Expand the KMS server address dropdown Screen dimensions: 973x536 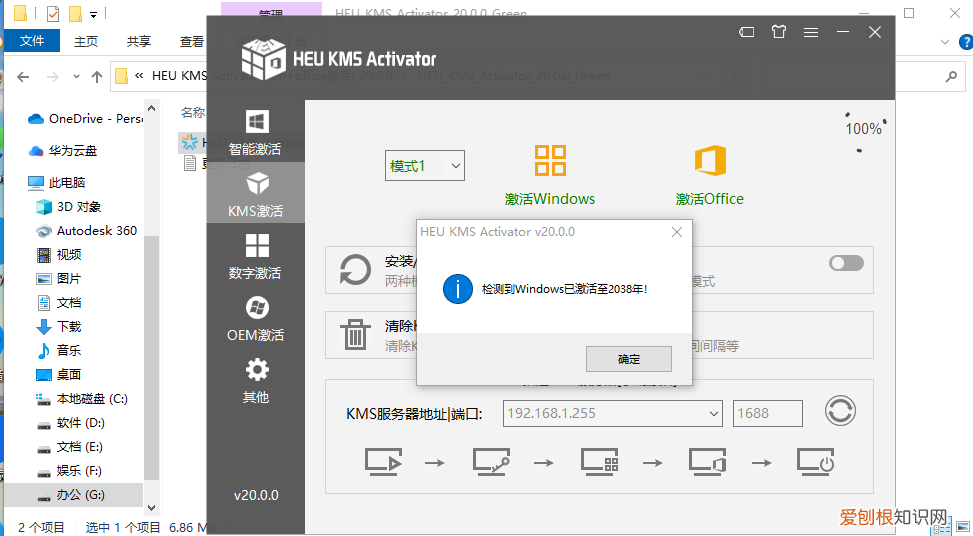tap(714, 413)
